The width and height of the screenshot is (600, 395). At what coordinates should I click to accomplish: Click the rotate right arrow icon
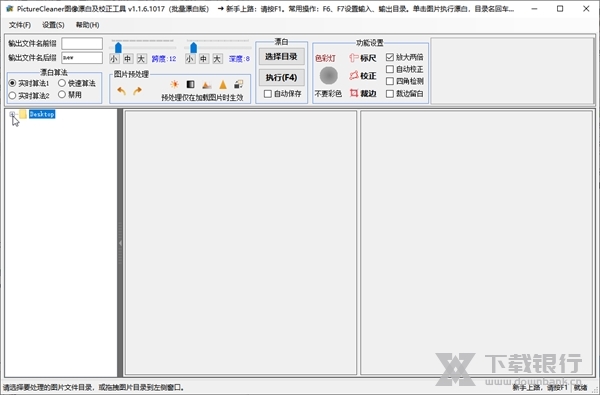coord(137,91)
